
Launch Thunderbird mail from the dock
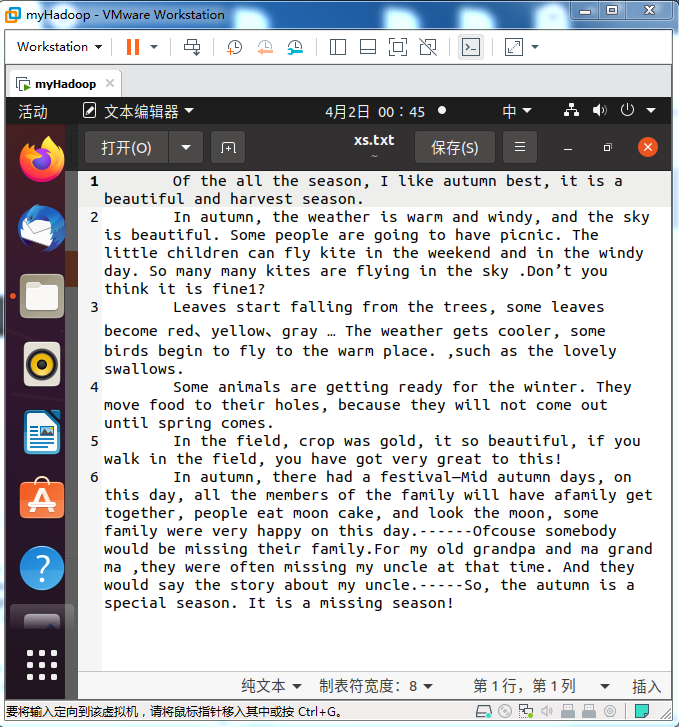(x=42, y=228)
